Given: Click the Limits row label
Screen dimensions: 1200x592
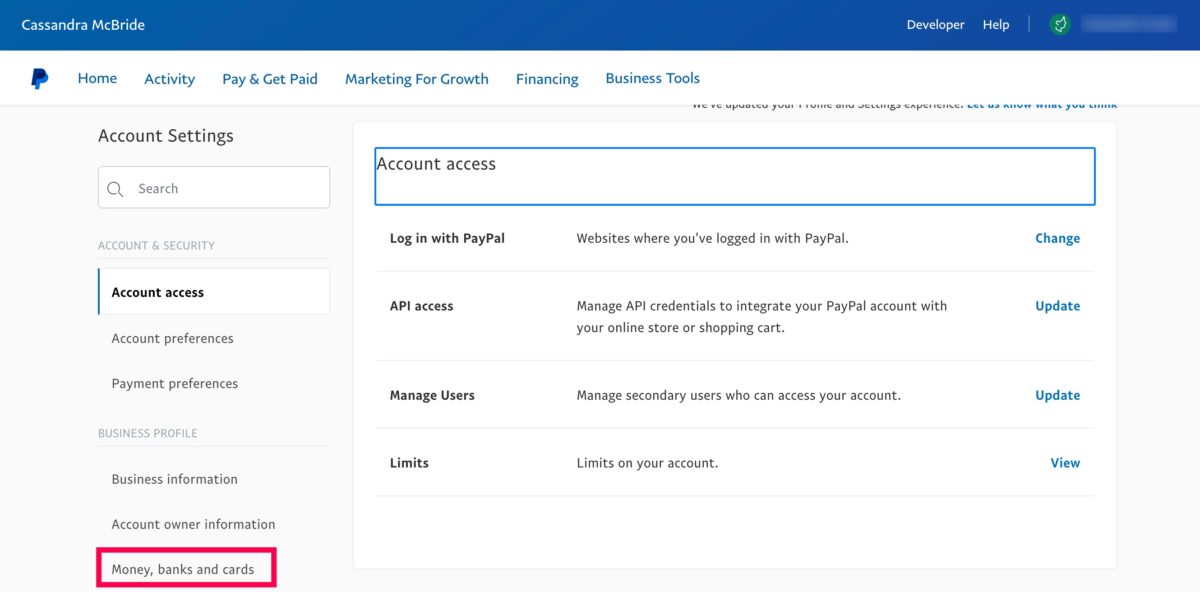Looking at the screenshot, I should [409, 463].
